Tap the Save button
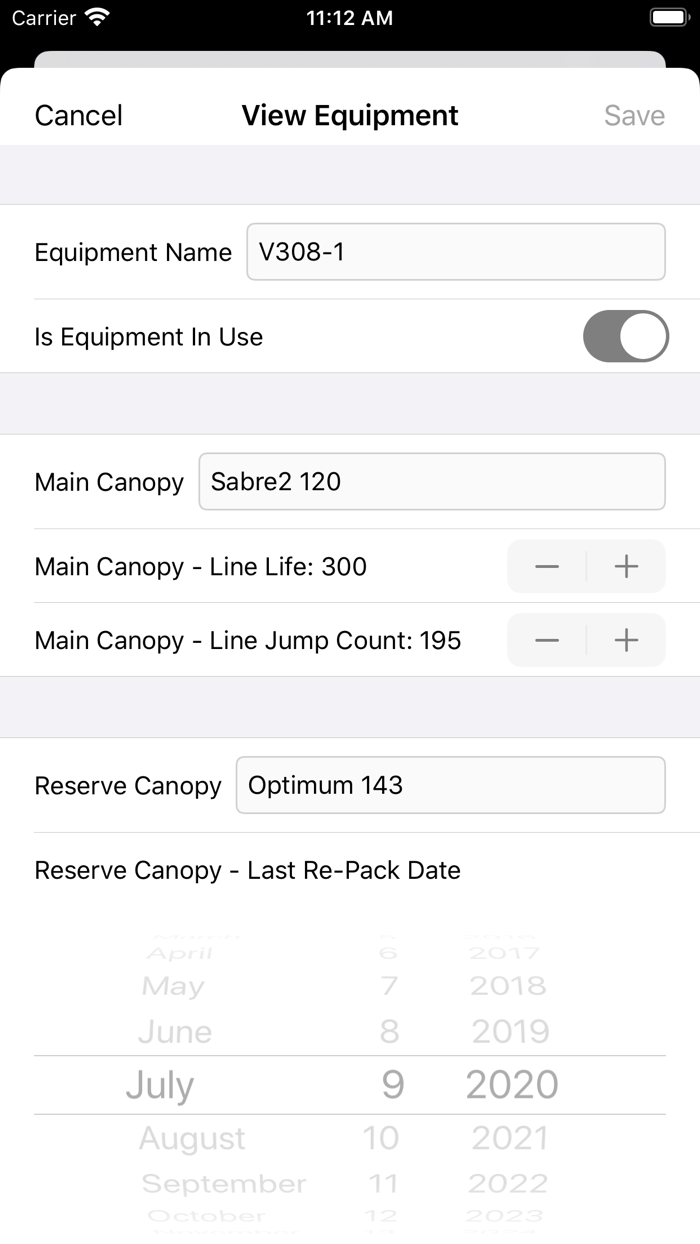The image size is (700, 1244). [633, 115]
